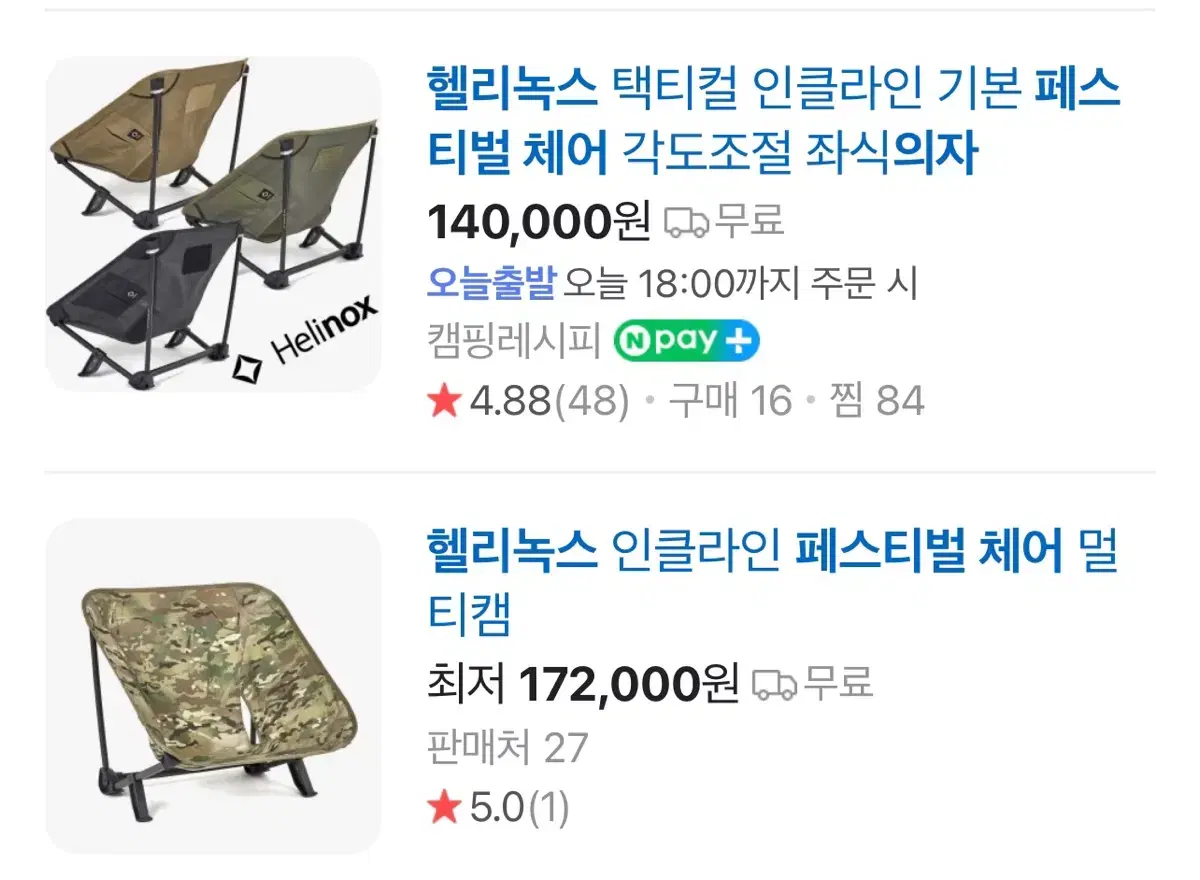The image size is (1200, 880).
Task: Open the (1) review count for multicam chair
Action: [x=548, y=808]
